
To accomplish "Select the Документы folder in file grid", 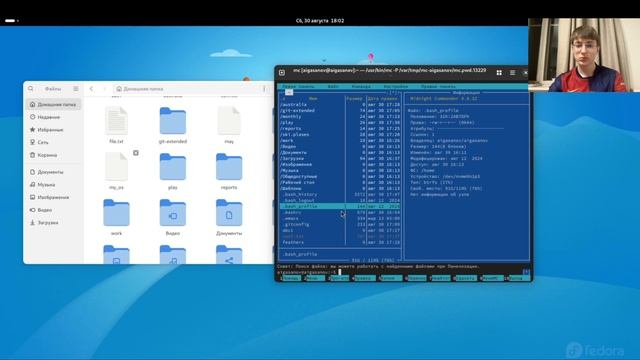I will (x=229, y=213).
